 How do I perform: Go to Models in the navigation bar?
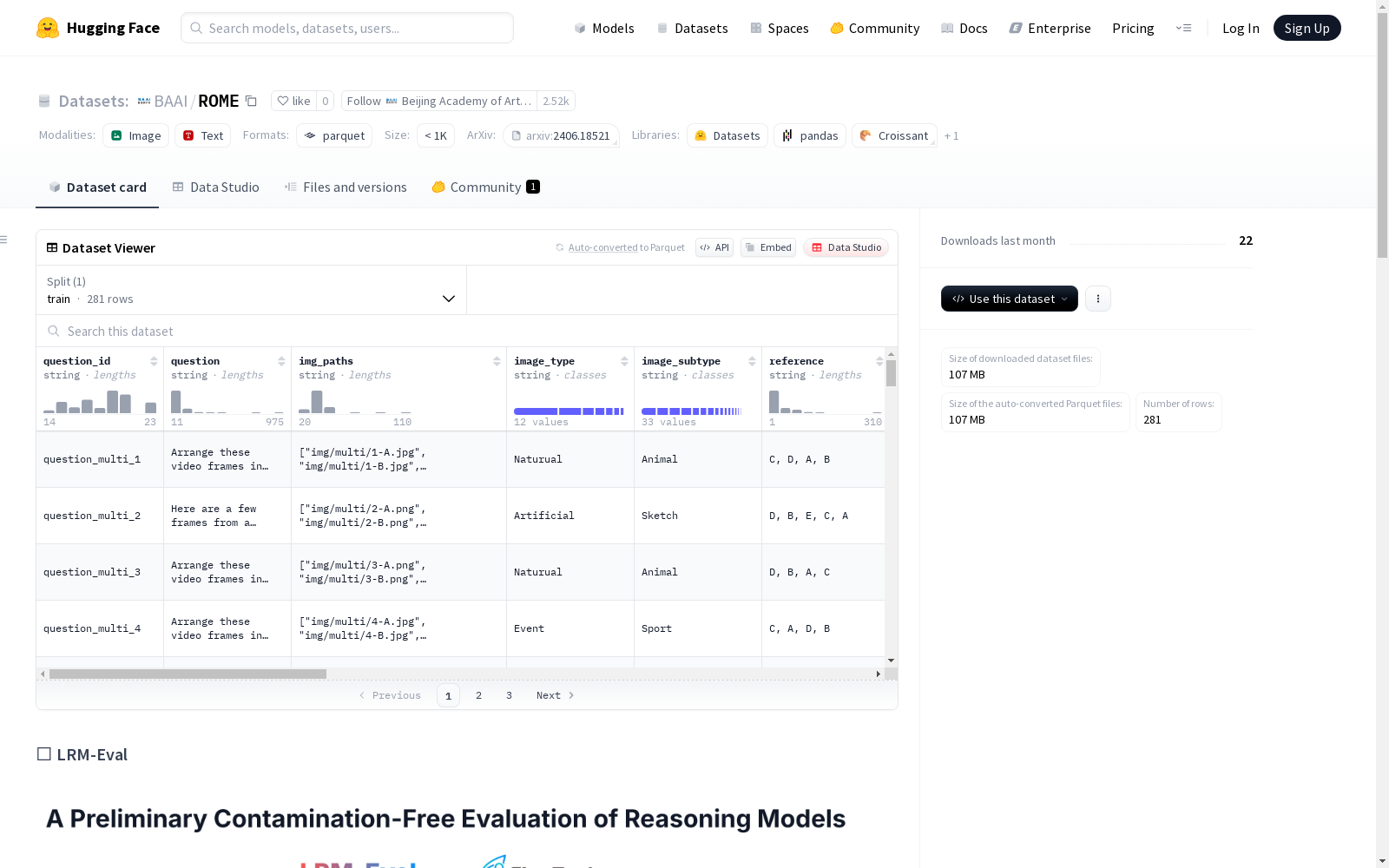604,29
